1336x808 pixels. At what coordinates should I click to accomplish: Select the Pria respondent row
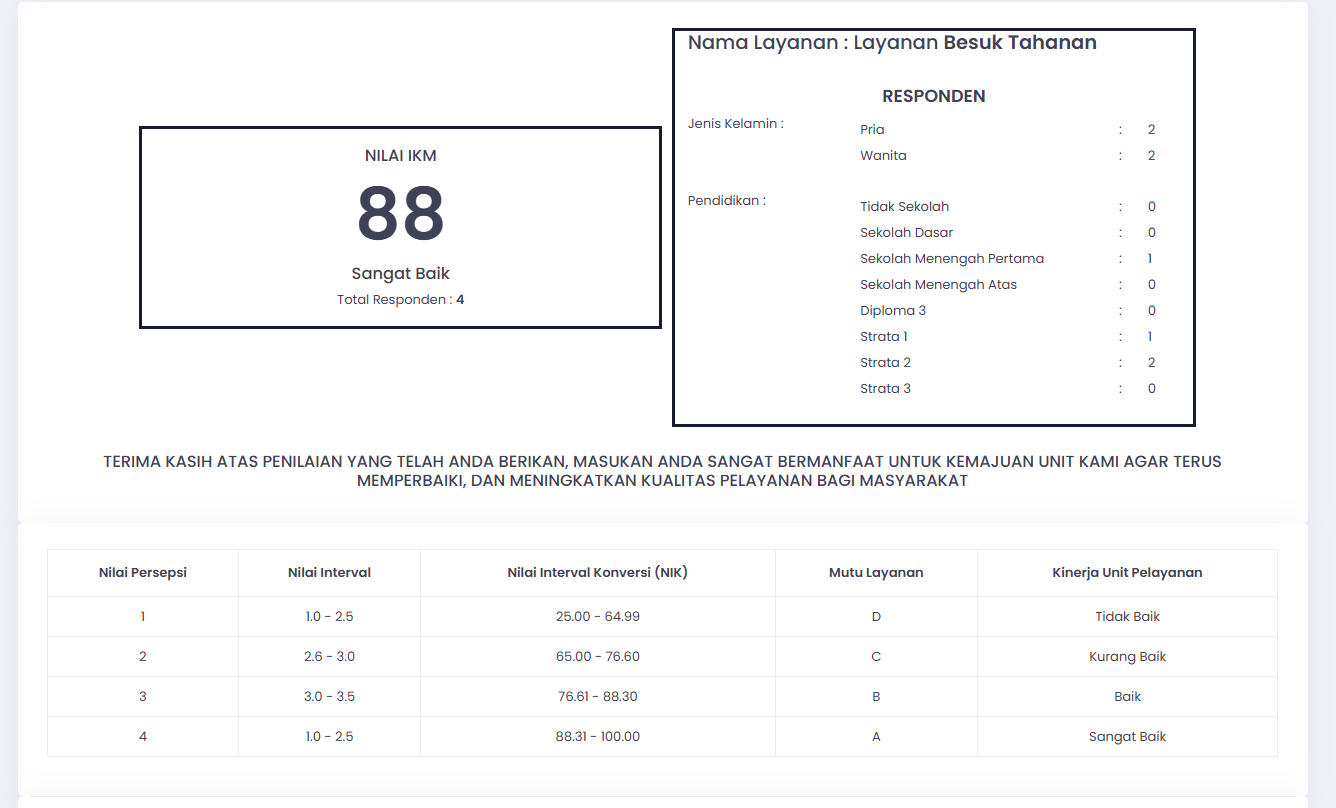(x=1008, y=130)
